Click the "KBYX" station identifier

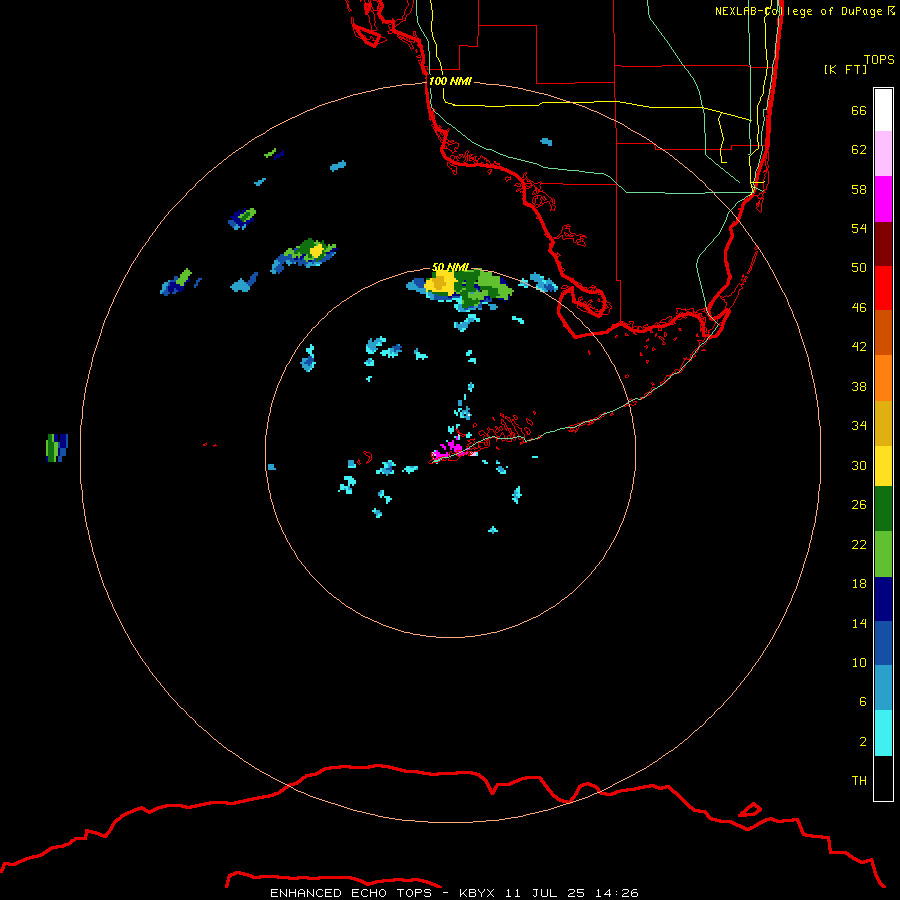click(x=476, y=893)
